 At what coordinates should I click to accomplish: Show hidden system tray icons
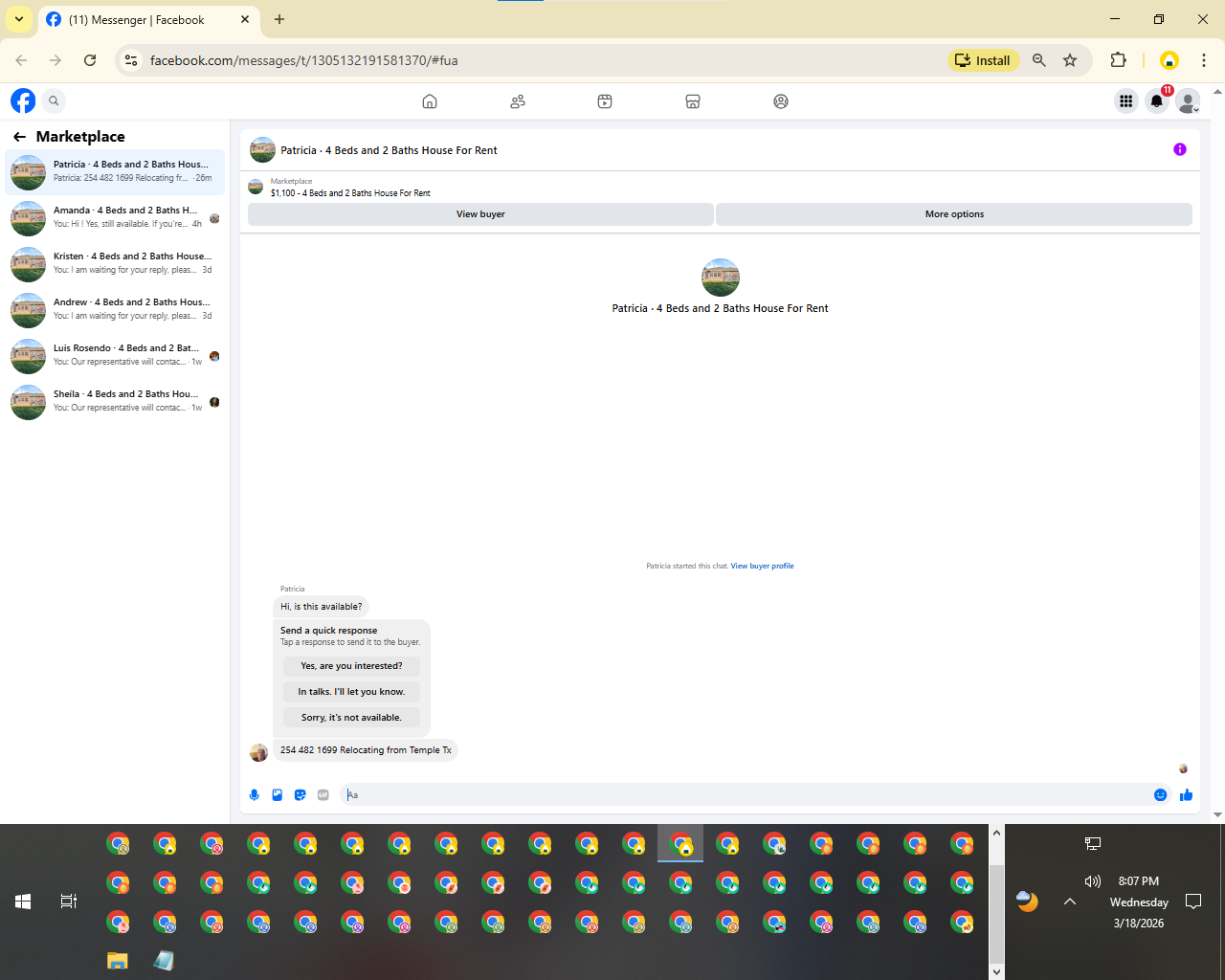tap(1070, 902)
